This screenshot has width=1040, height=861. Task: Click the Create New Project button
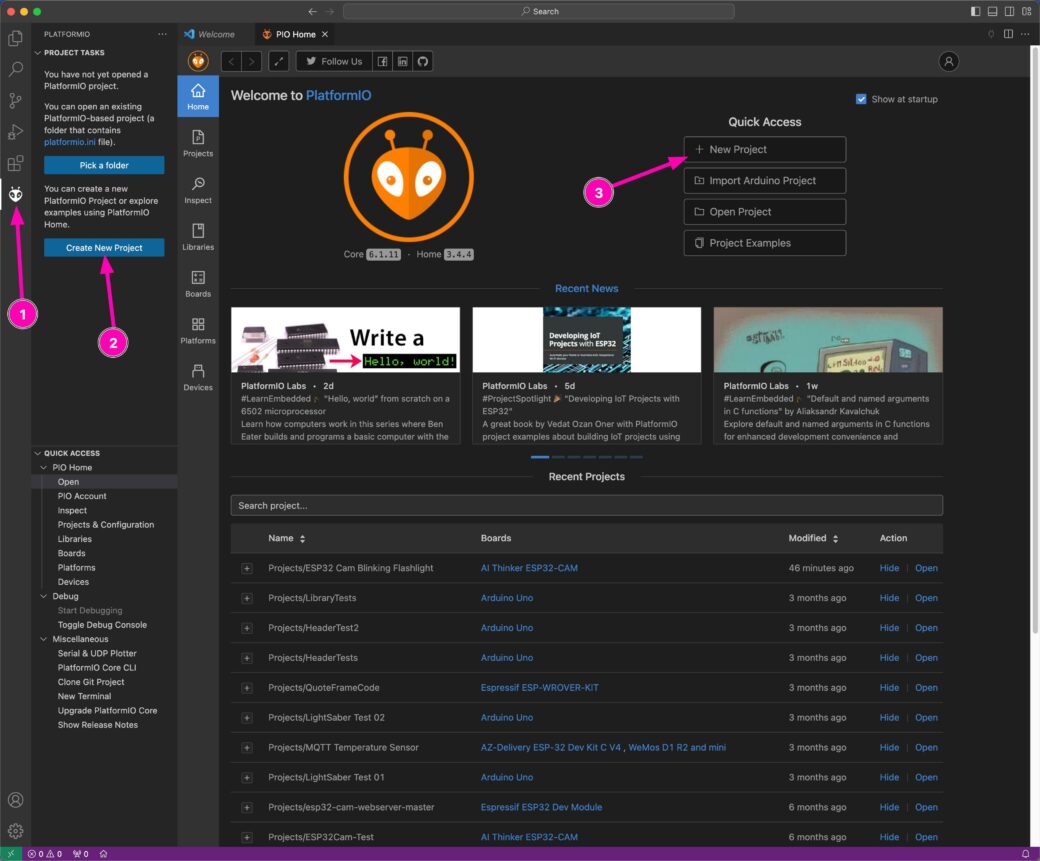click(104, 247)
